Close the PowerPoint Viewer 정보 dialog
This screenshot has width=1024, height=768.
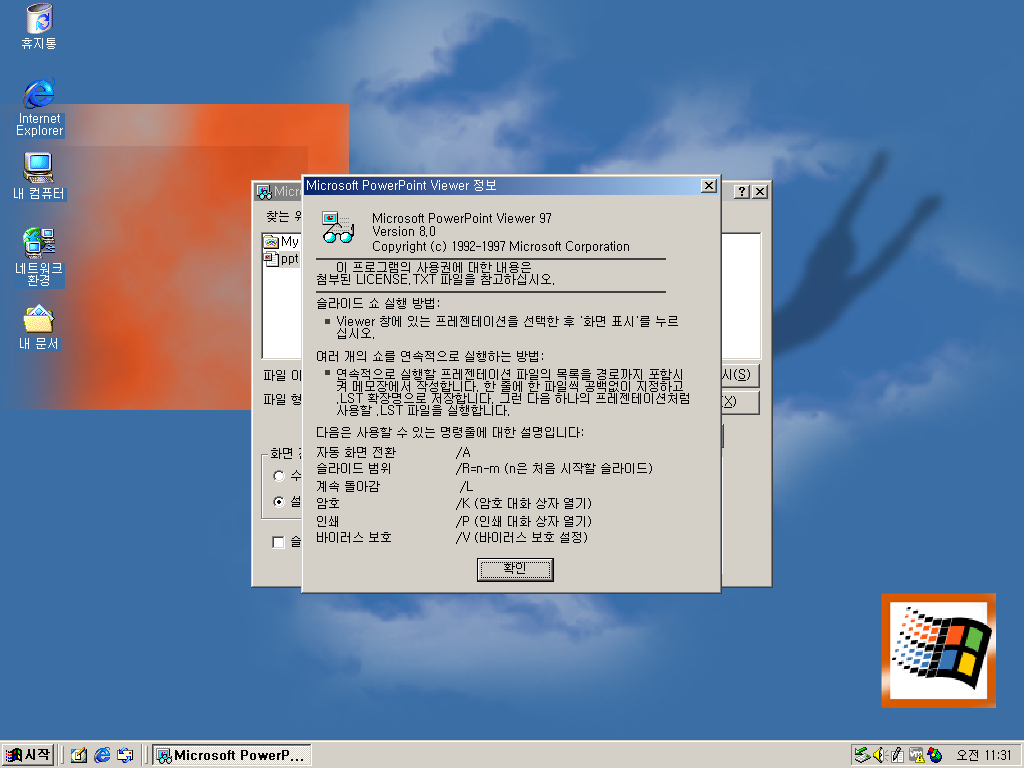tap(709, 186)
